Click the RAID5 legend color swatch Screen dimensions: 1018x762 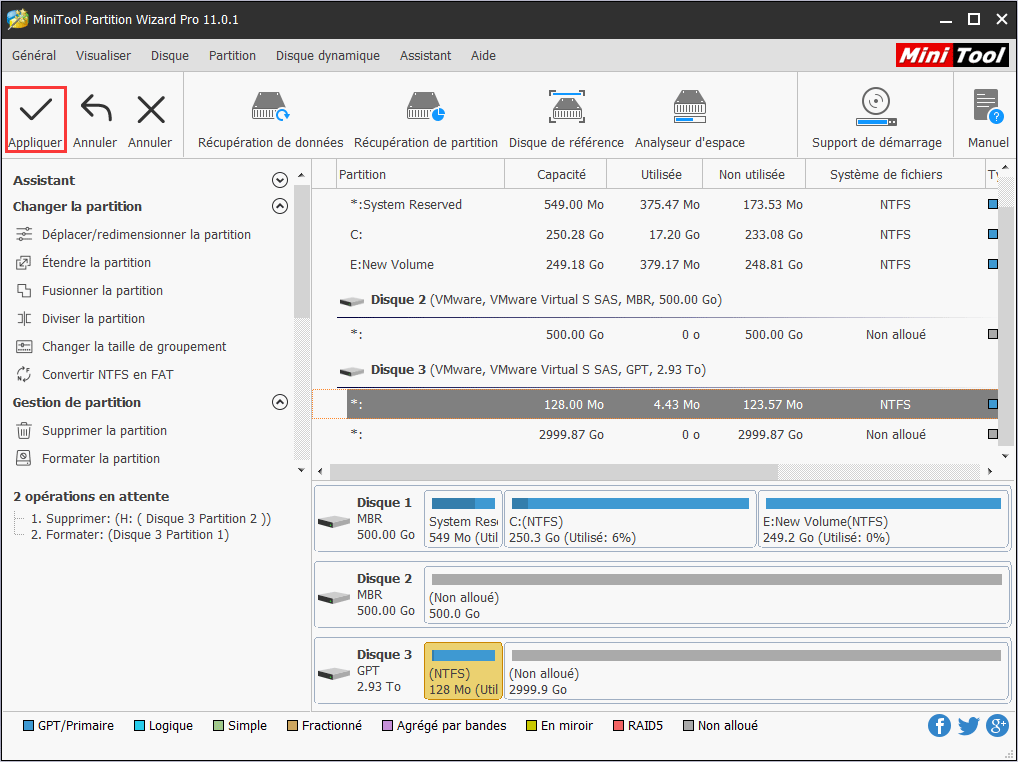(x=618, y=726)
